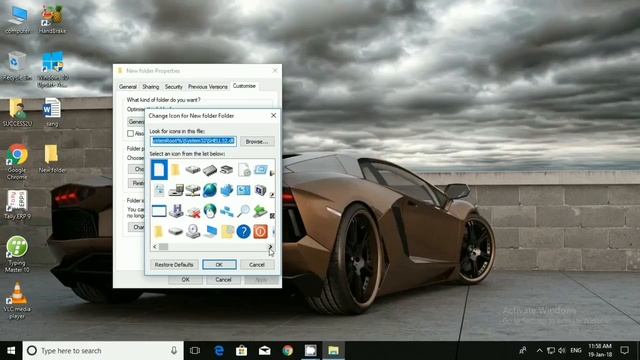Choose the green arrow drive icon
The width and height of the screenshot is (640, 360).
tap(260, 211)
